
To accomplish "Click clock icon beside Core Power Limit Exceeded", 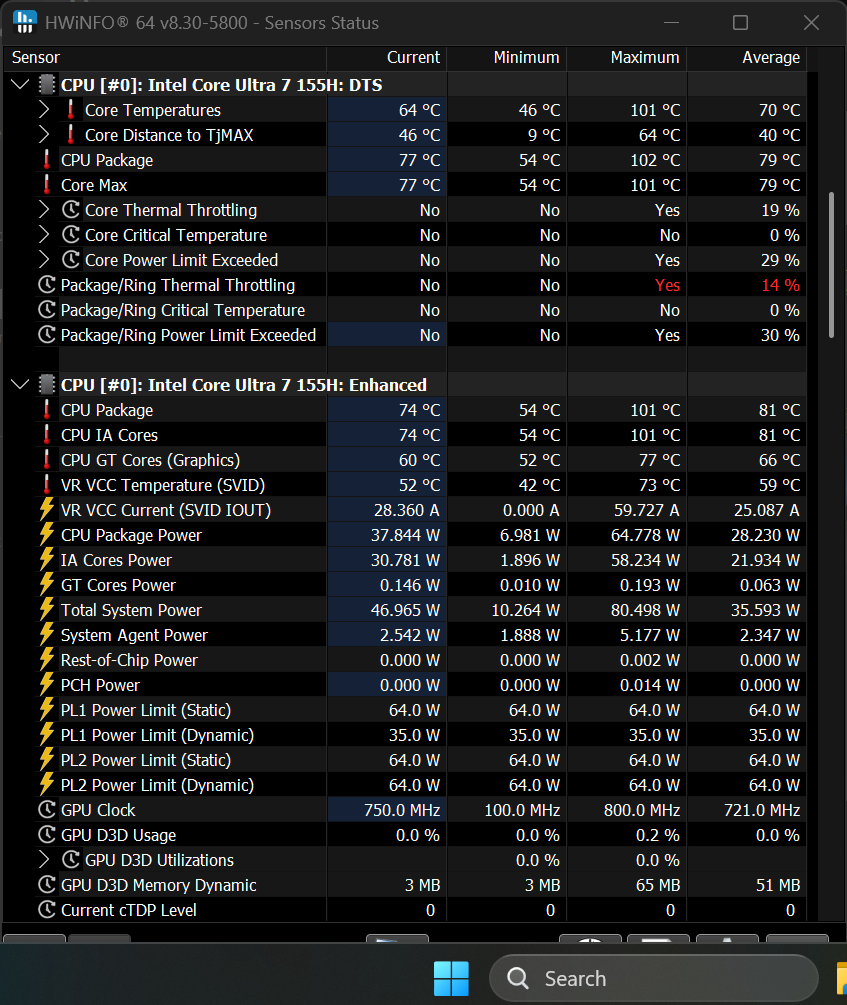I will tap(71, 260).
